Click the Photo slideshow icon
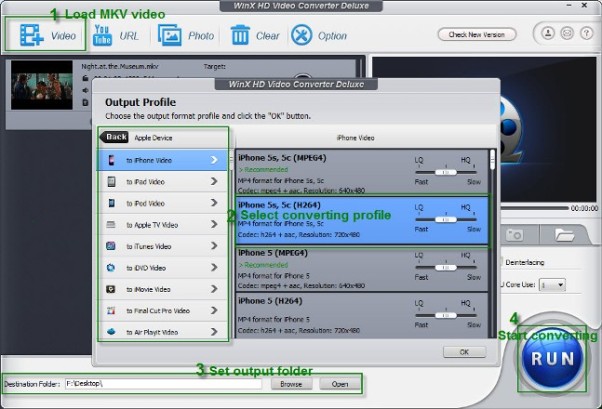This screenshot has width=602, height=409. pos(170,35)
